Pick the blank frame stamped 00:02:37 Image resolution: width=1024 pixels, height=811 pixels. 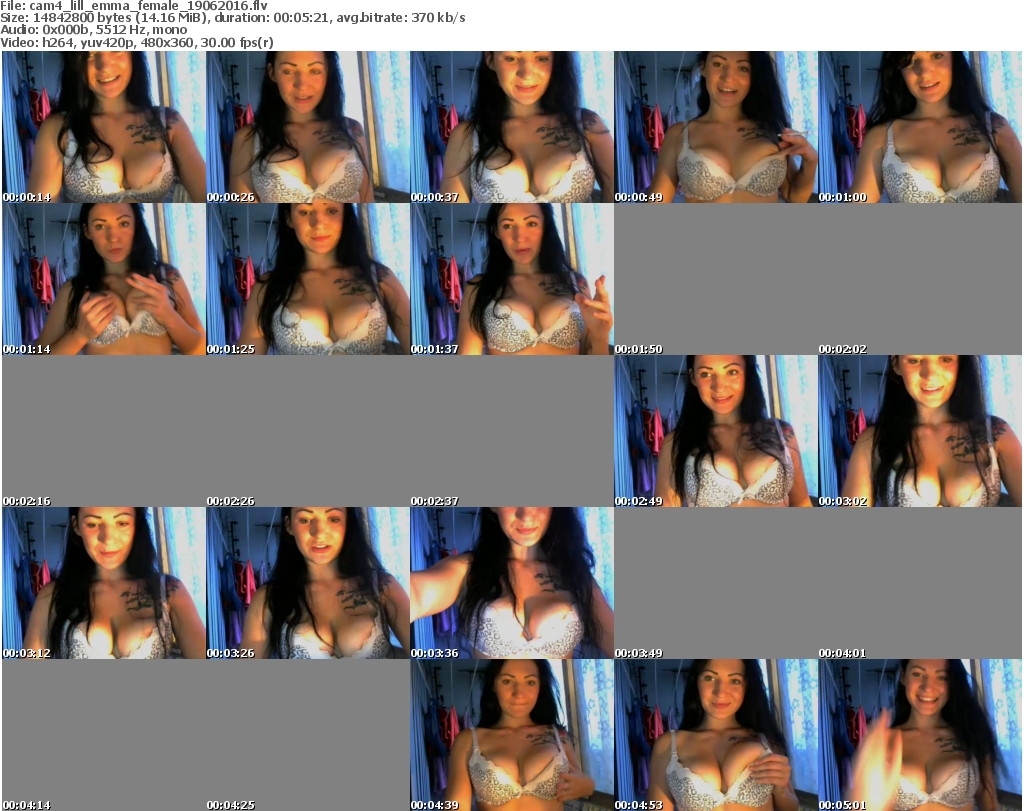pyautogui.click(x=511, y=431)
